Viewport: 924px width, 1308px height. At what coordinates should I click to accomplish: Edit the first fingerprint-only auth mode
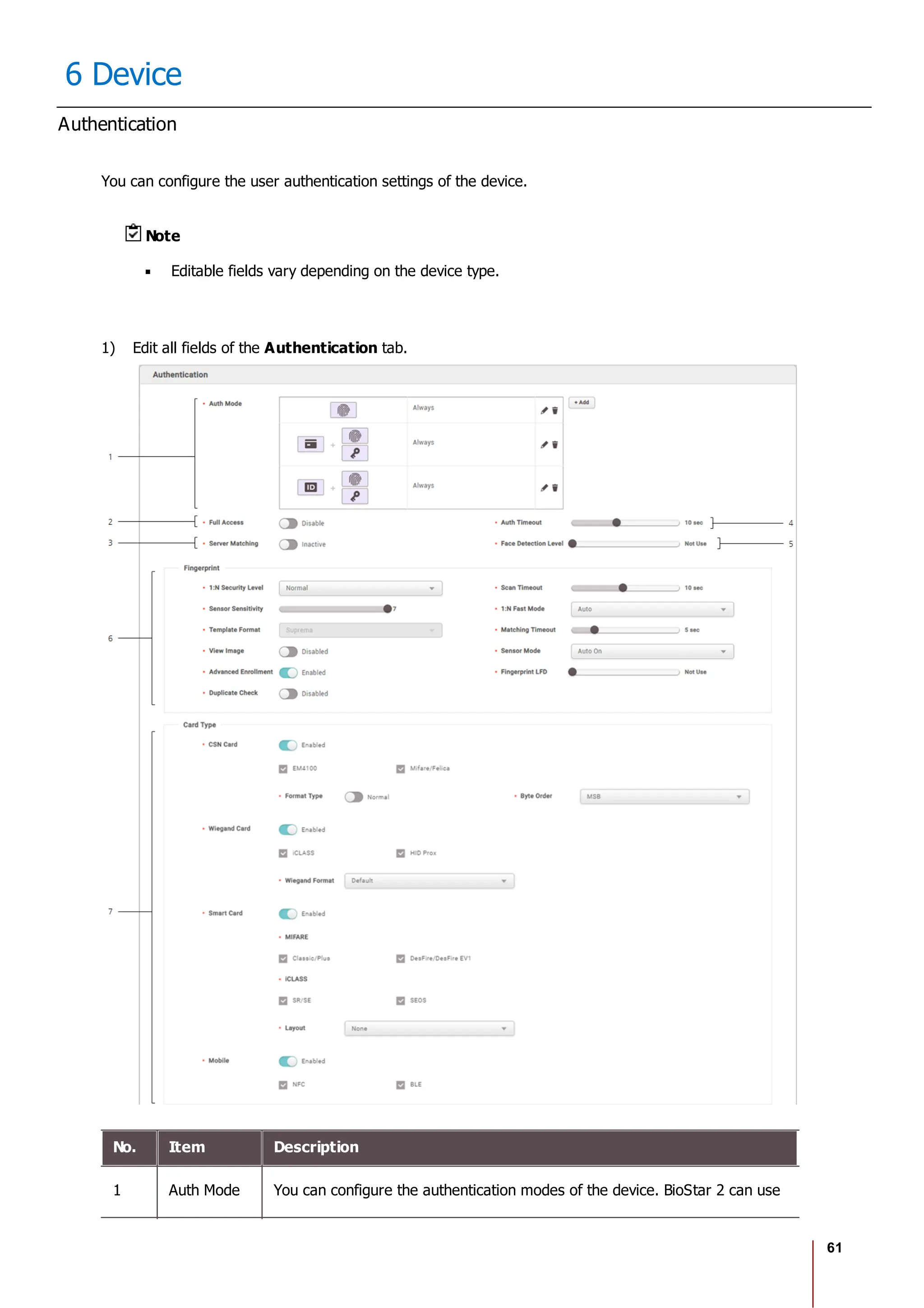(x=544, y=410)
